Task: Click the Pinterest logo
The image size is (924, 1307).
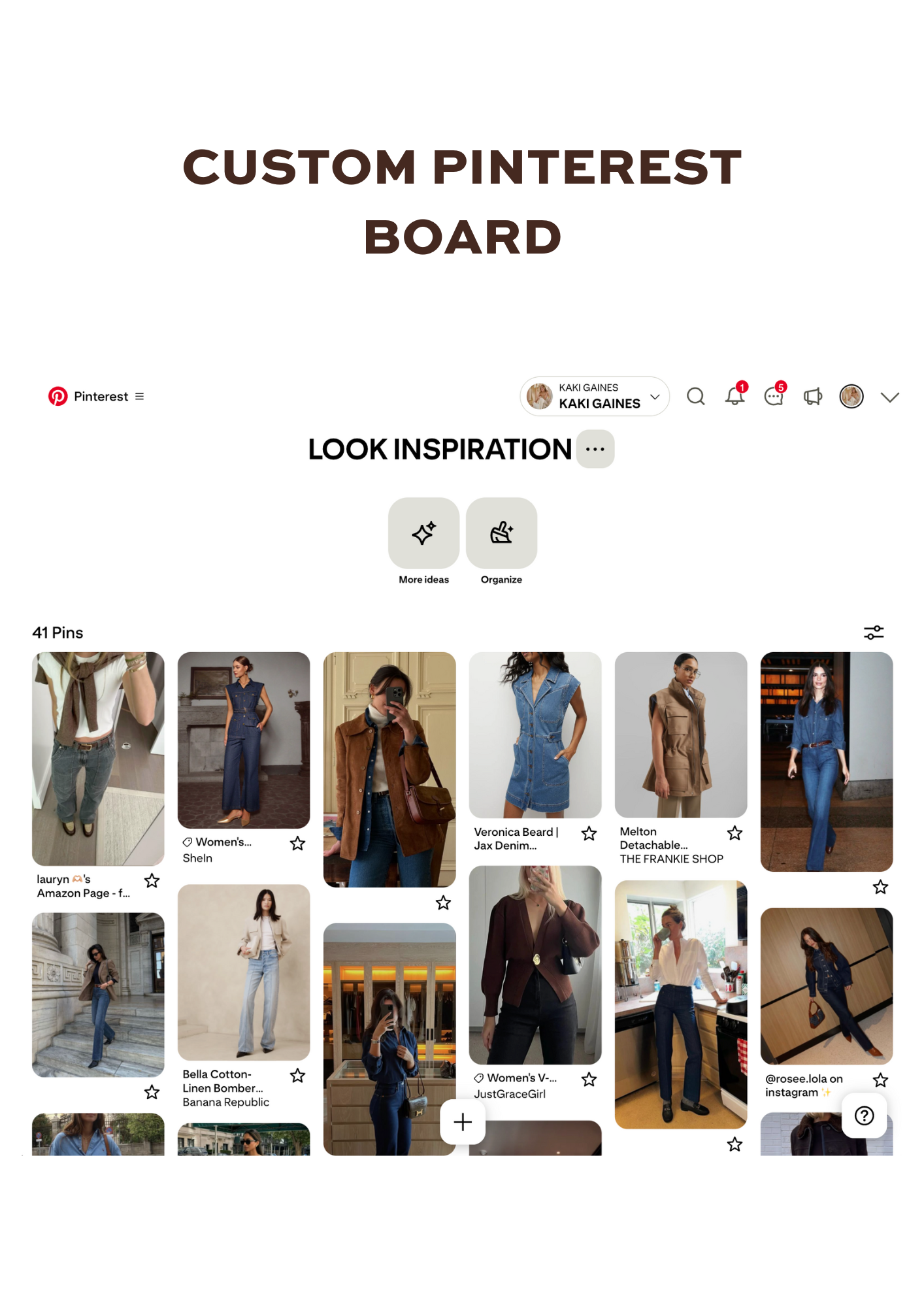Action: point(58,396)
